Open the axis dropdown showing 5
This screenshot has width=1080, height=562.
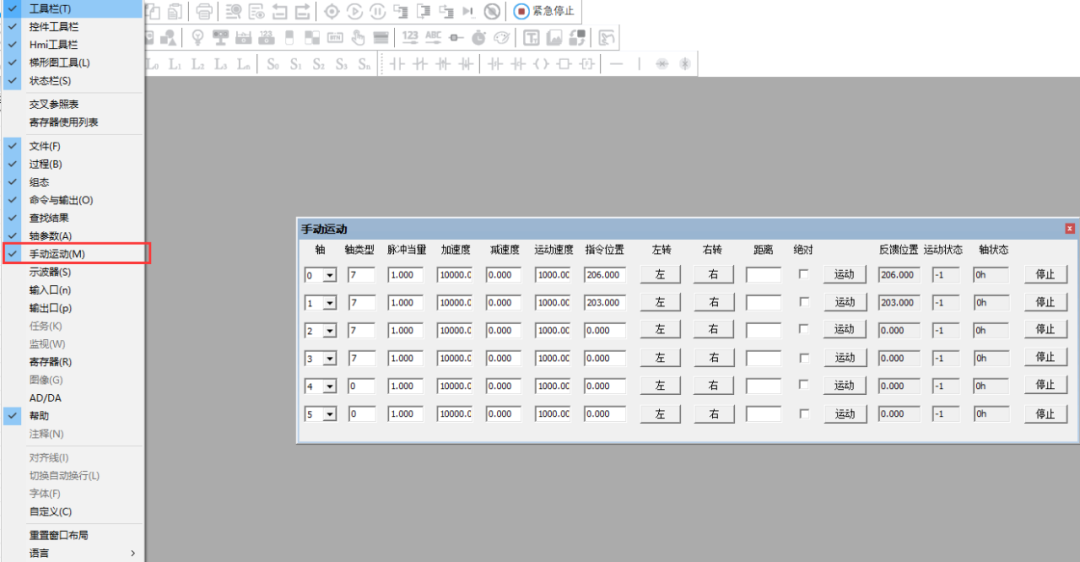(x=330, y=415)
